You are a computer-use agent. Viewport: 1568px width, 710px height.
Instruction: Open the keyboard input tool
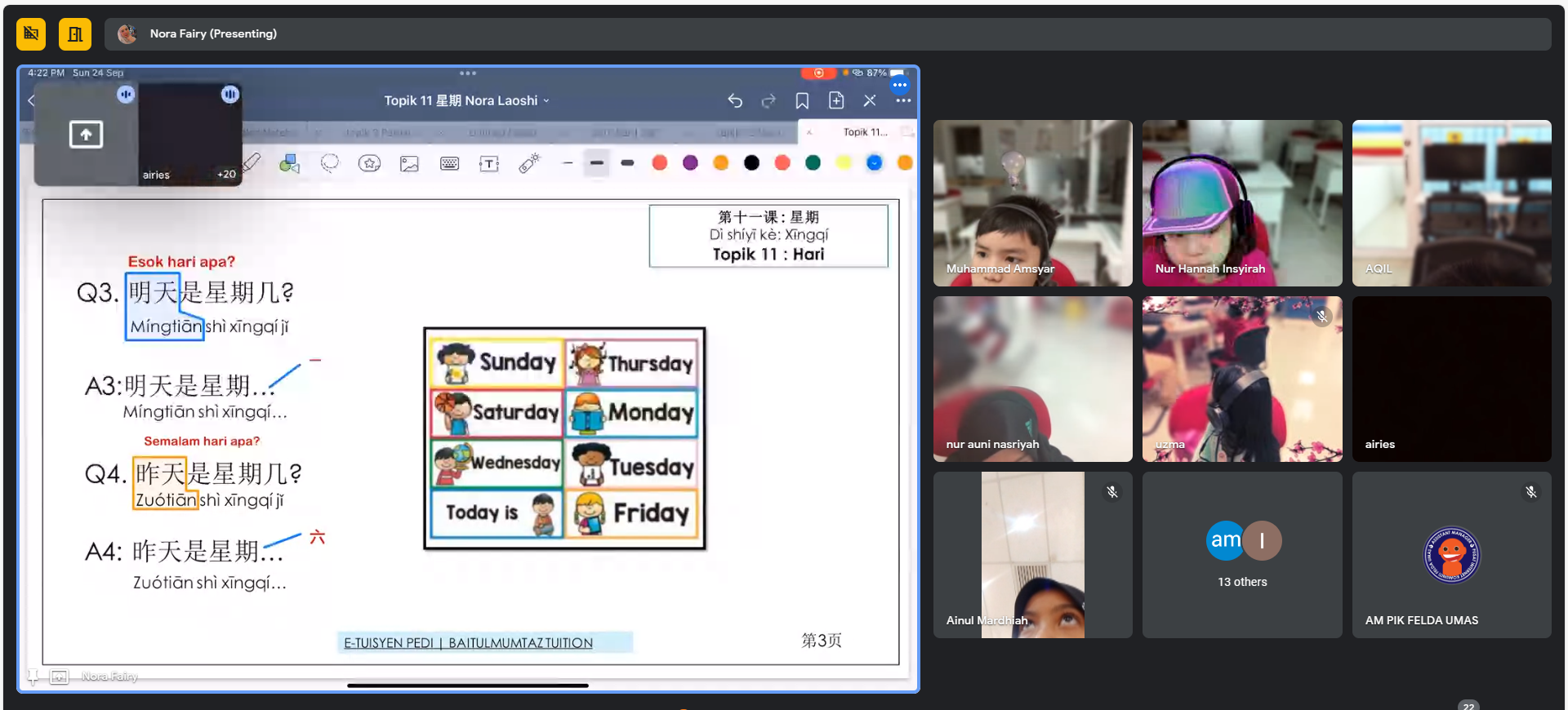[449, 164]
